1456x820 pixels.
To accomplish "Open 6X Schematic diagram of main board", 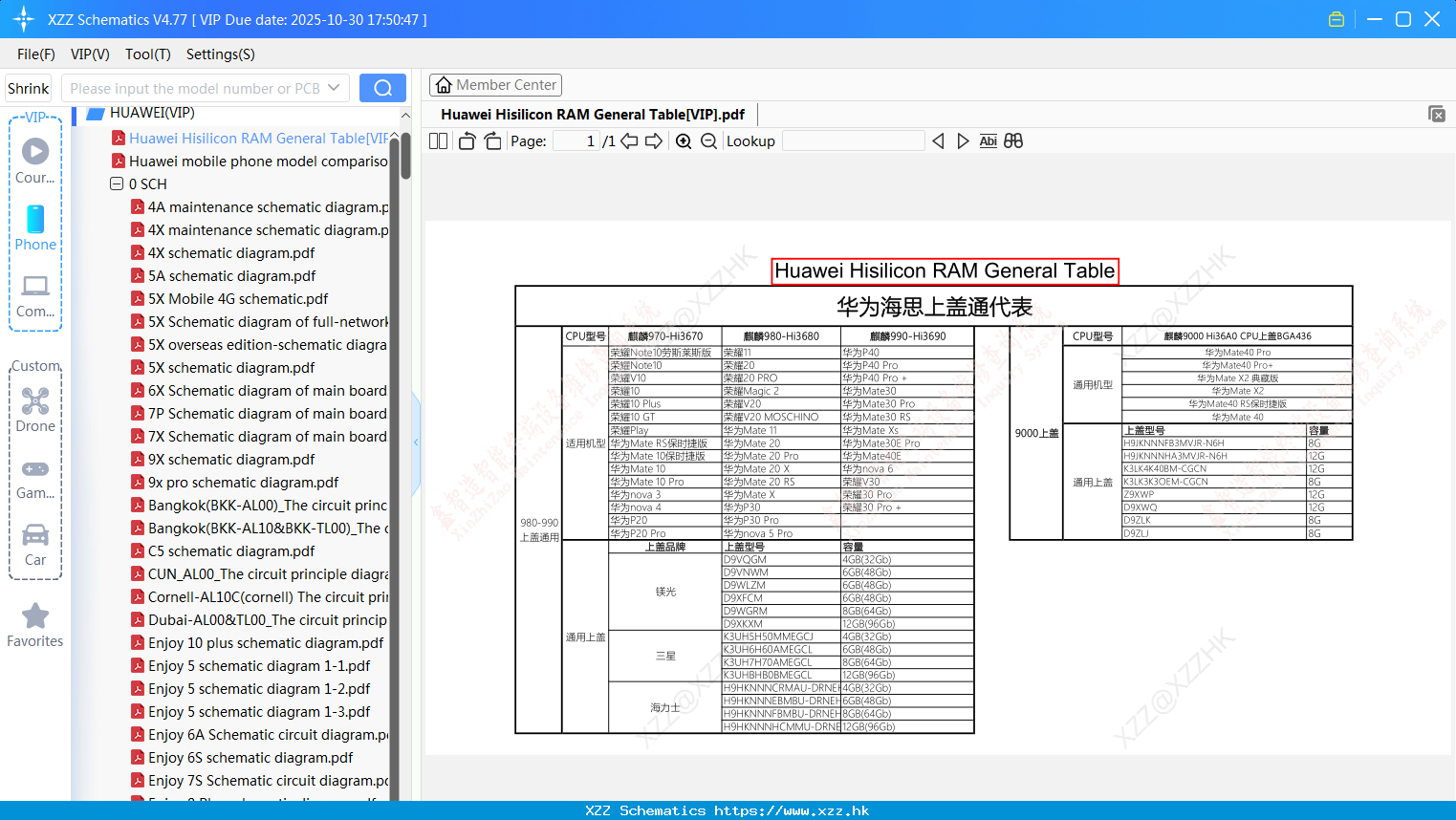I will [x=259, y=391].
